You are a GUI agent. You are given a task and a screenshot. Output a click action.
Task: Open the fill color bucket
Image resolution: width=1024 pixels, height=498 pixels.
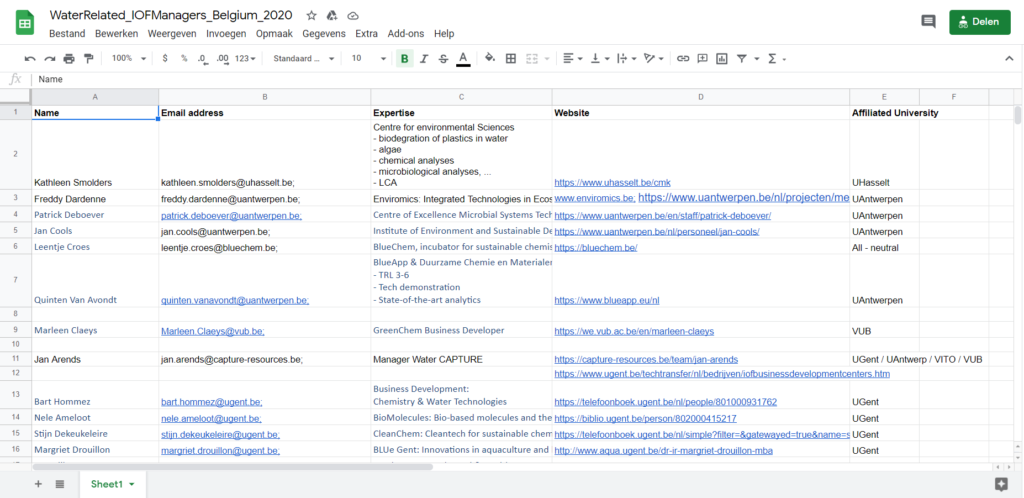[490, 59]
